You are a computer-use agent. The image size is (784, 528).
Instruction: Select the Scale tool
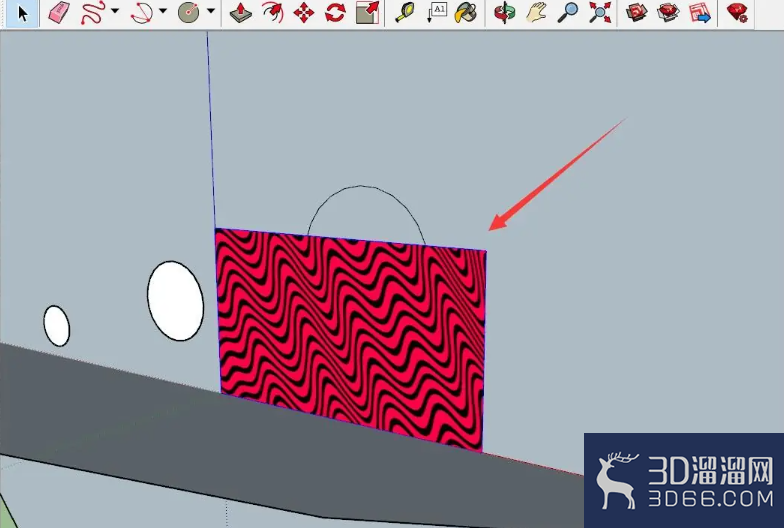point(367,12)
